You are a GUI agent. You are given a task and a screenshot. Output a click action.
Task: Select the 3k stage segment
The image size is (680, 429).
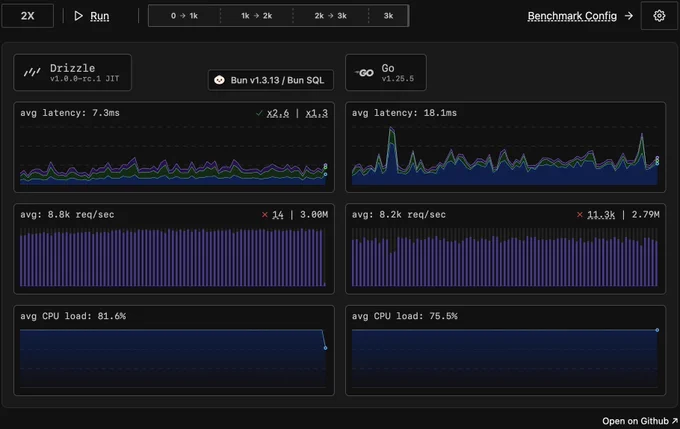pyautogui.click(x=388, y=16)
